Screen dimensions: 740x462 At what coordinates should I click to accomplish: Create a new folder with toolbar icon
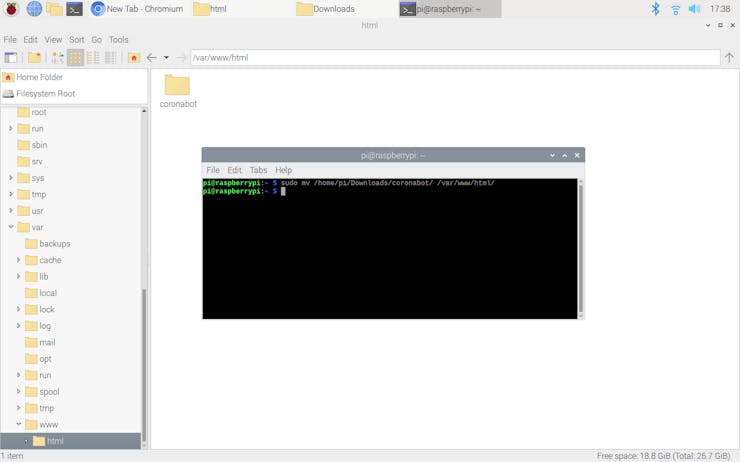34,58
